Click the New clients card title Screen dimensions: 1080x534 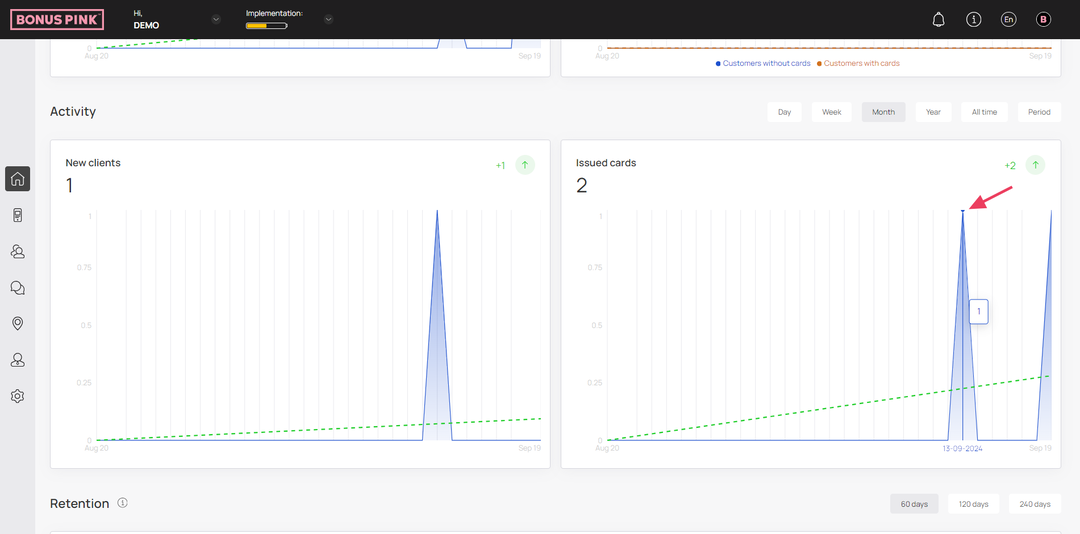coord(93,163)
